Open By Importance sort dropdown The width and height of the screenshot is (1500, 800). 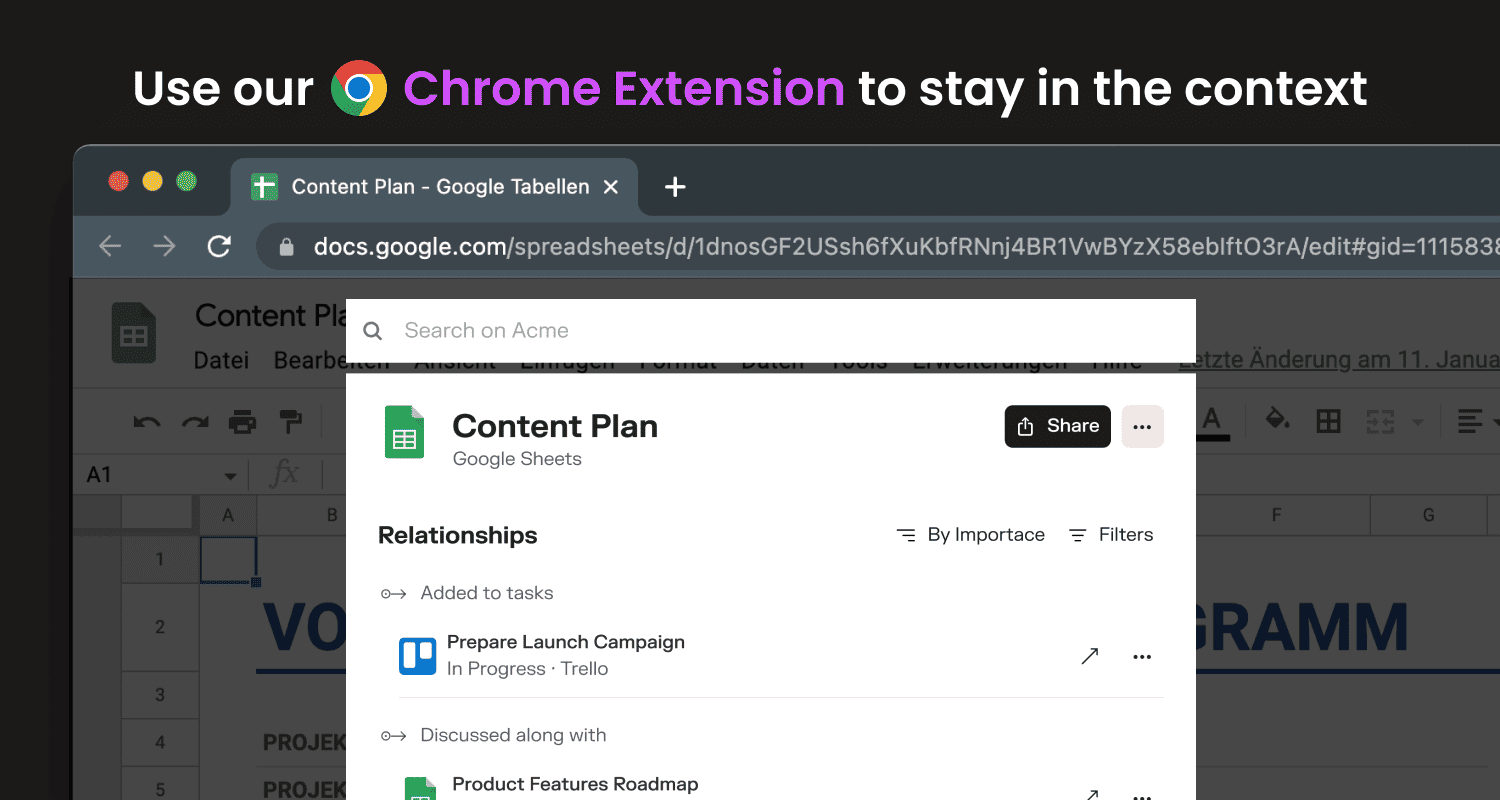(971, 535)
